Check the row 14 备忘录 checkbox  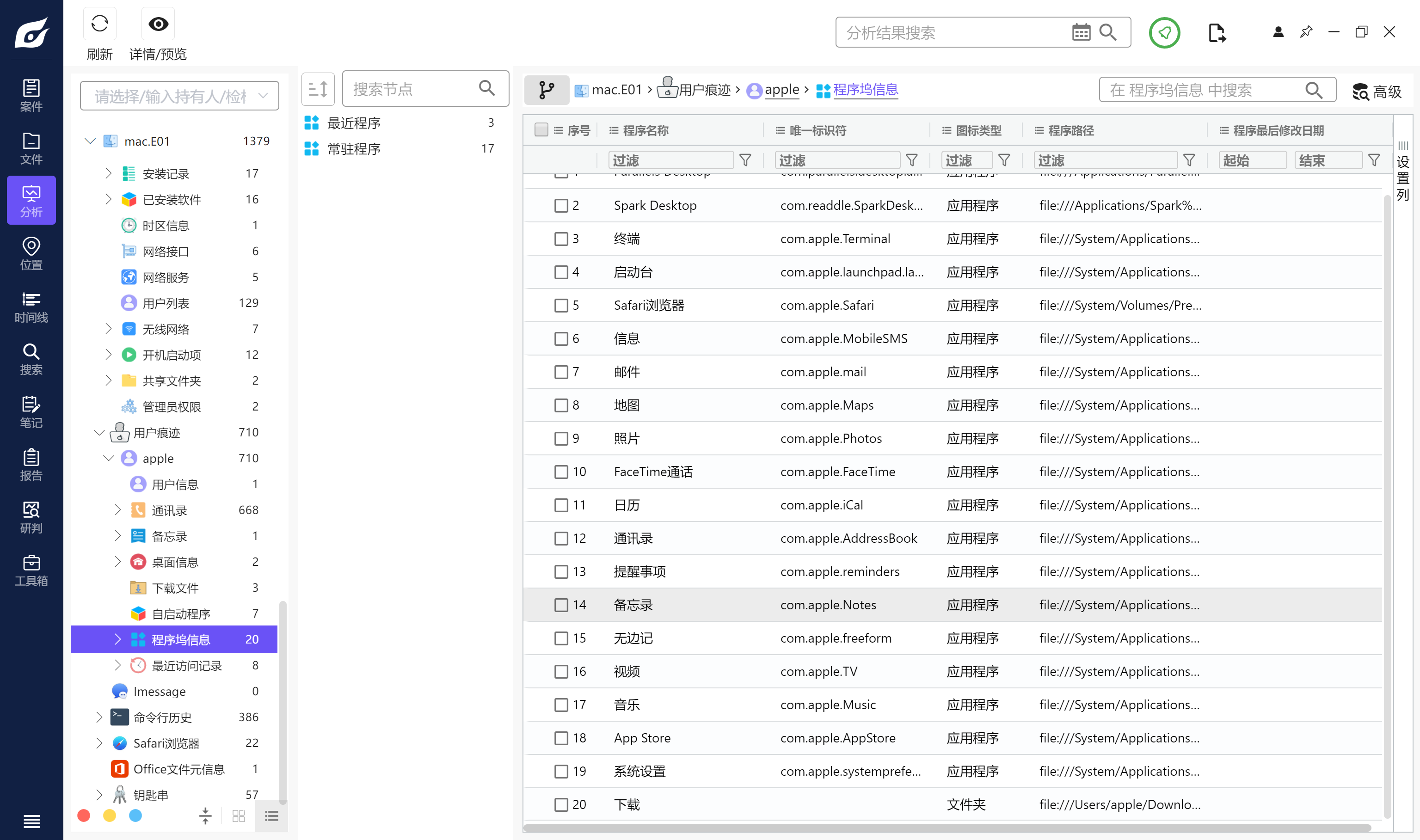click(561, 605)
